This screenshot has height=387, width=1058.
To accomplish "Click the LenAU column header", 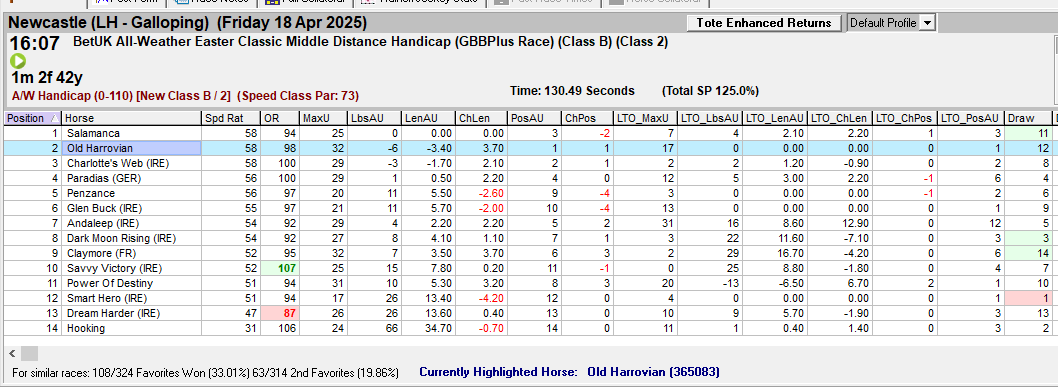I will (428, 118).
